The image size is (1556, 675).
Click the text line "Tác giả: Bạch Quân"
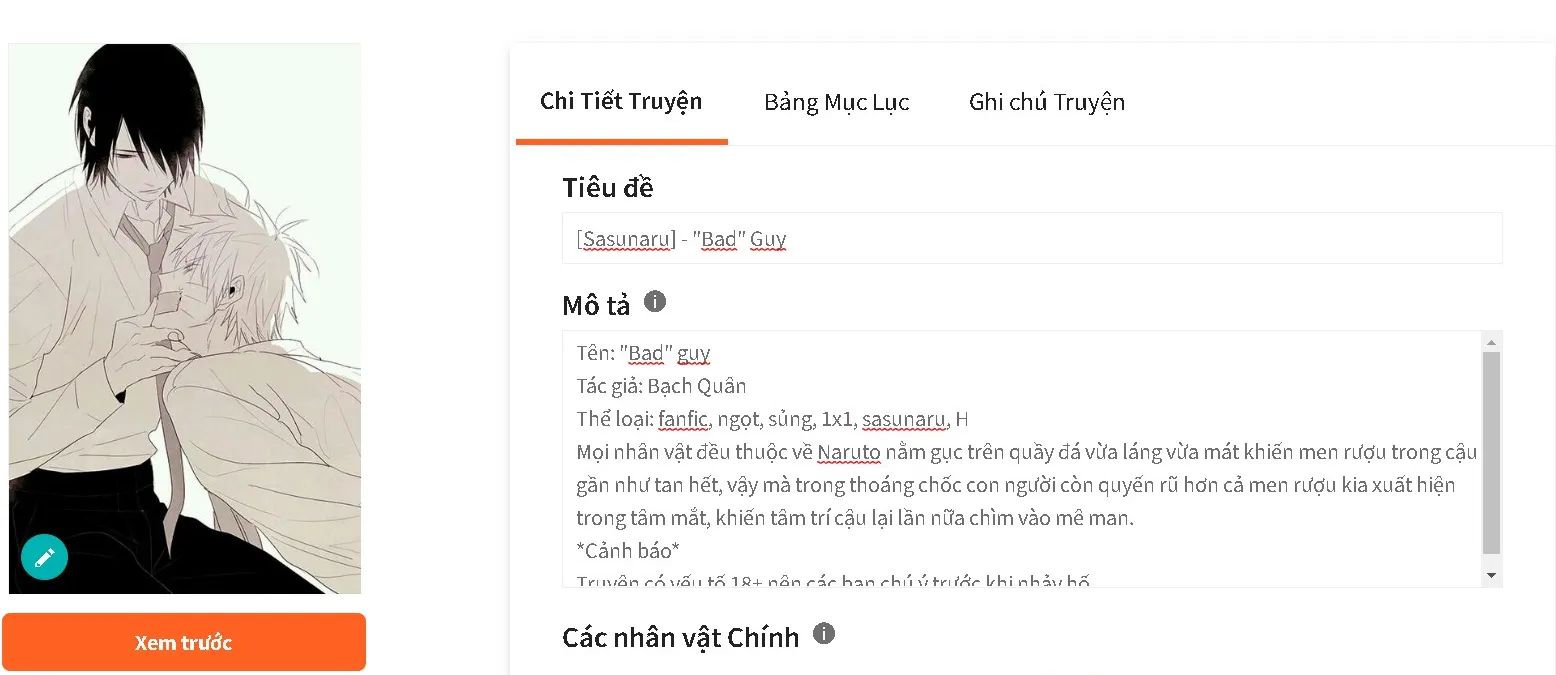click(x=661, y=386)
